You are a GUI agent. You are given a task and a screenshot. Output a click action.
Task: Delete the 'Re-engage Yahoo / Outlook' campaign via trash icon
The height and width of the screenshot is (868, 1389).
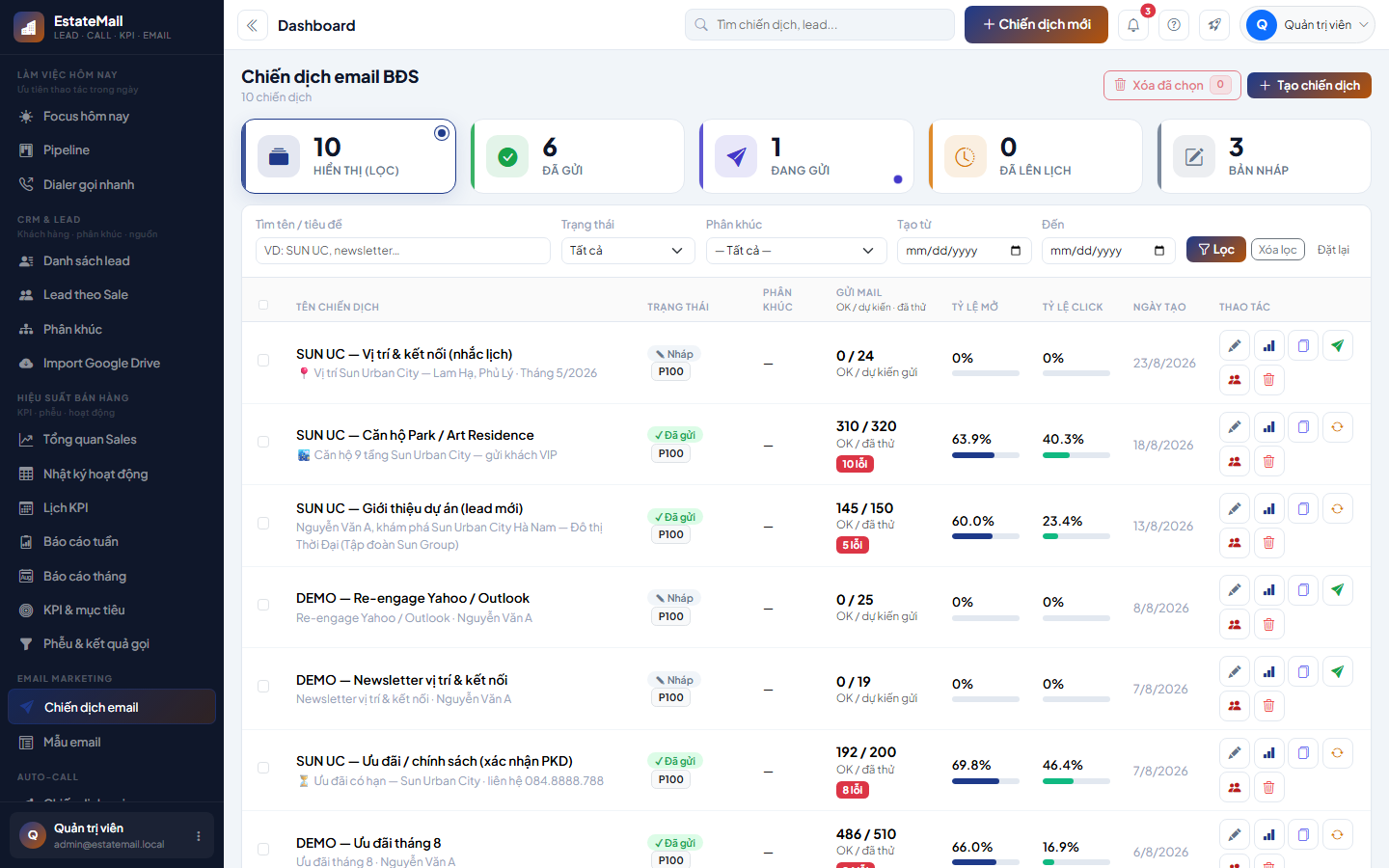(1268, 625)
